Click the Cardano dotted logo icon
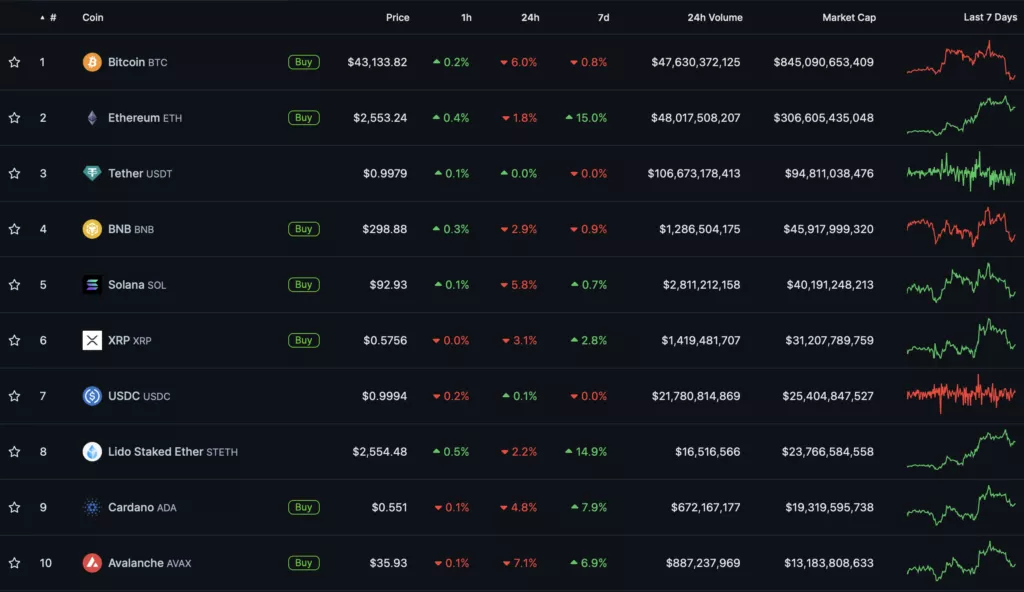Viewport: 1024px width, 592px height. click(92, 507)
